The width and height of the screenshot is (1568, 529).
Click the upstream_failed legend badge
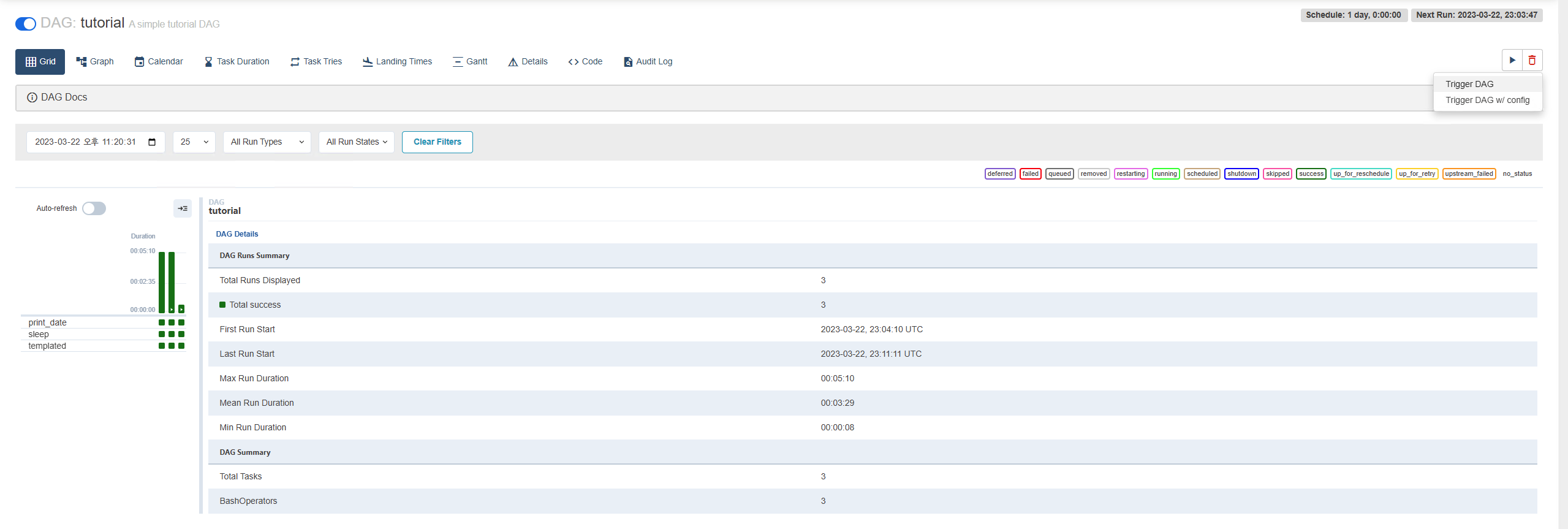(1469, 174)
